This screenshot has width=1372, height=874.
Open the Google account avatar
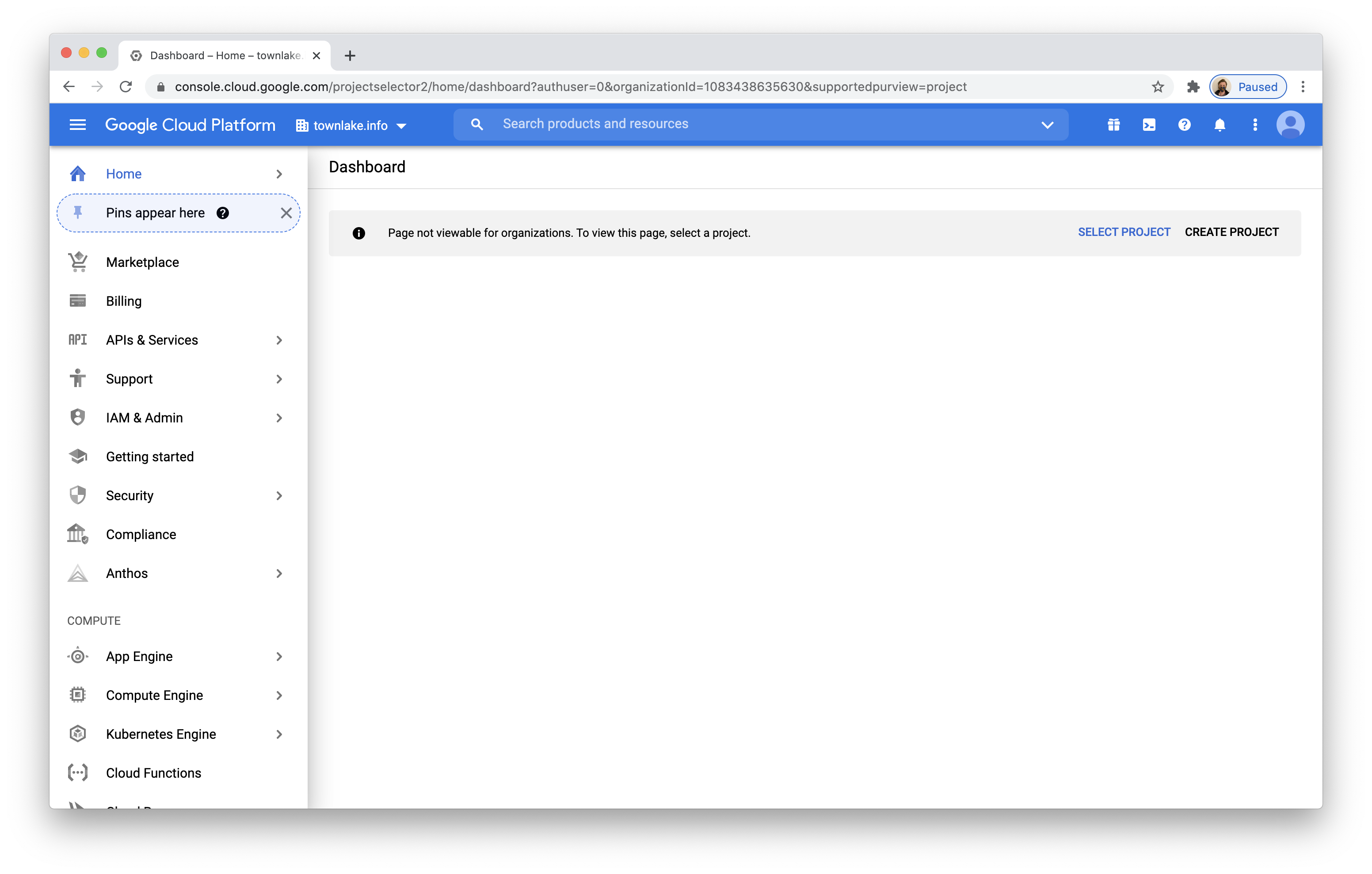coord(1290,125)
